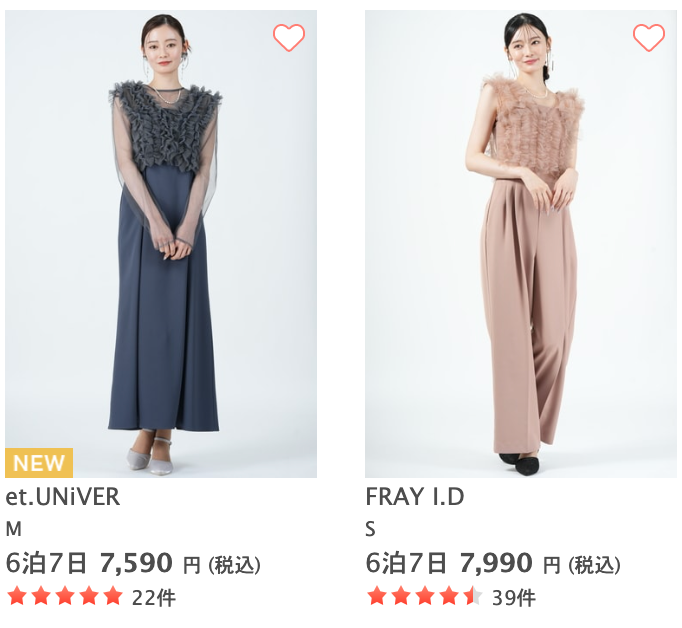Viewport: 682px width, 628px height.
Task: Open the FRAY I.D brand name link
Action: pyautogui.click(x=415, y=497)
